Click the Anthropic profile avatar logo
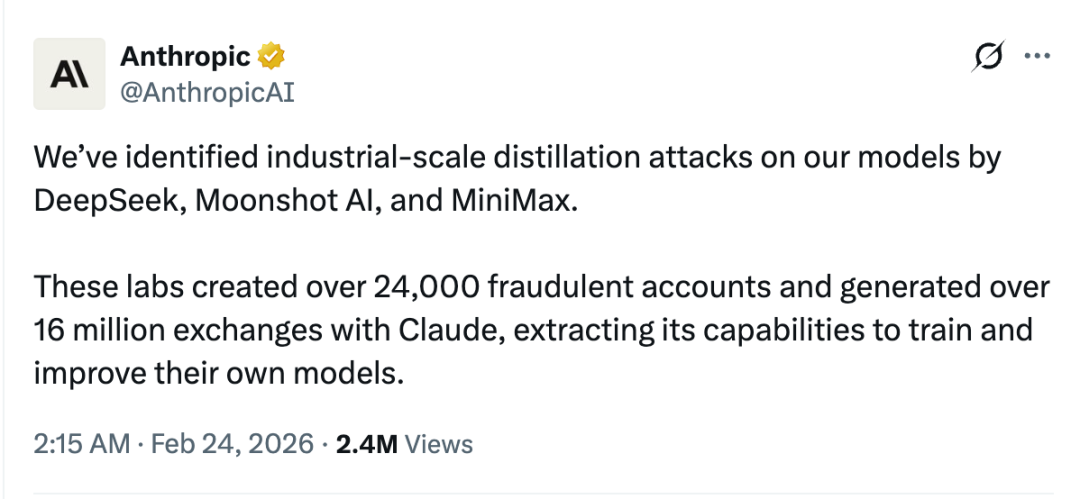Image resolution: width=1080 pixels, height=499 pixels. point(69,73)
